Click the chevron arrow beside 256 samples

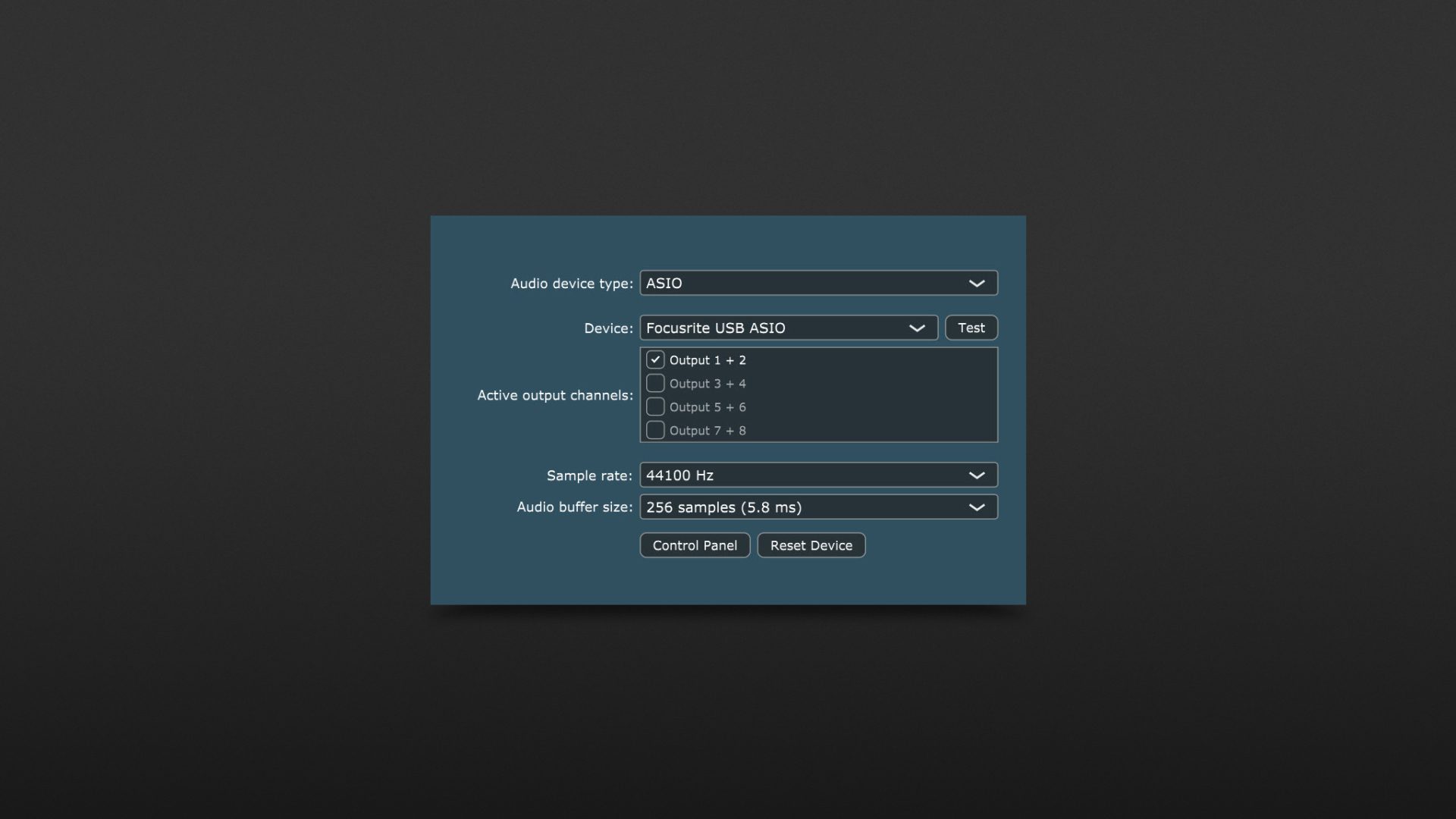tap(977, 507)
